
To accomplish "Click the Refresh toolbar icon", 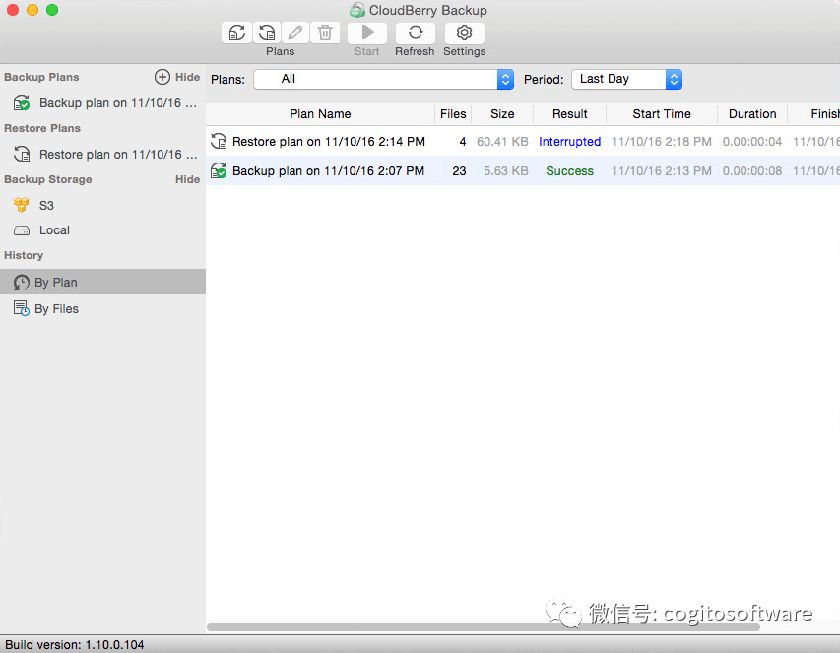I will (415, 33).
